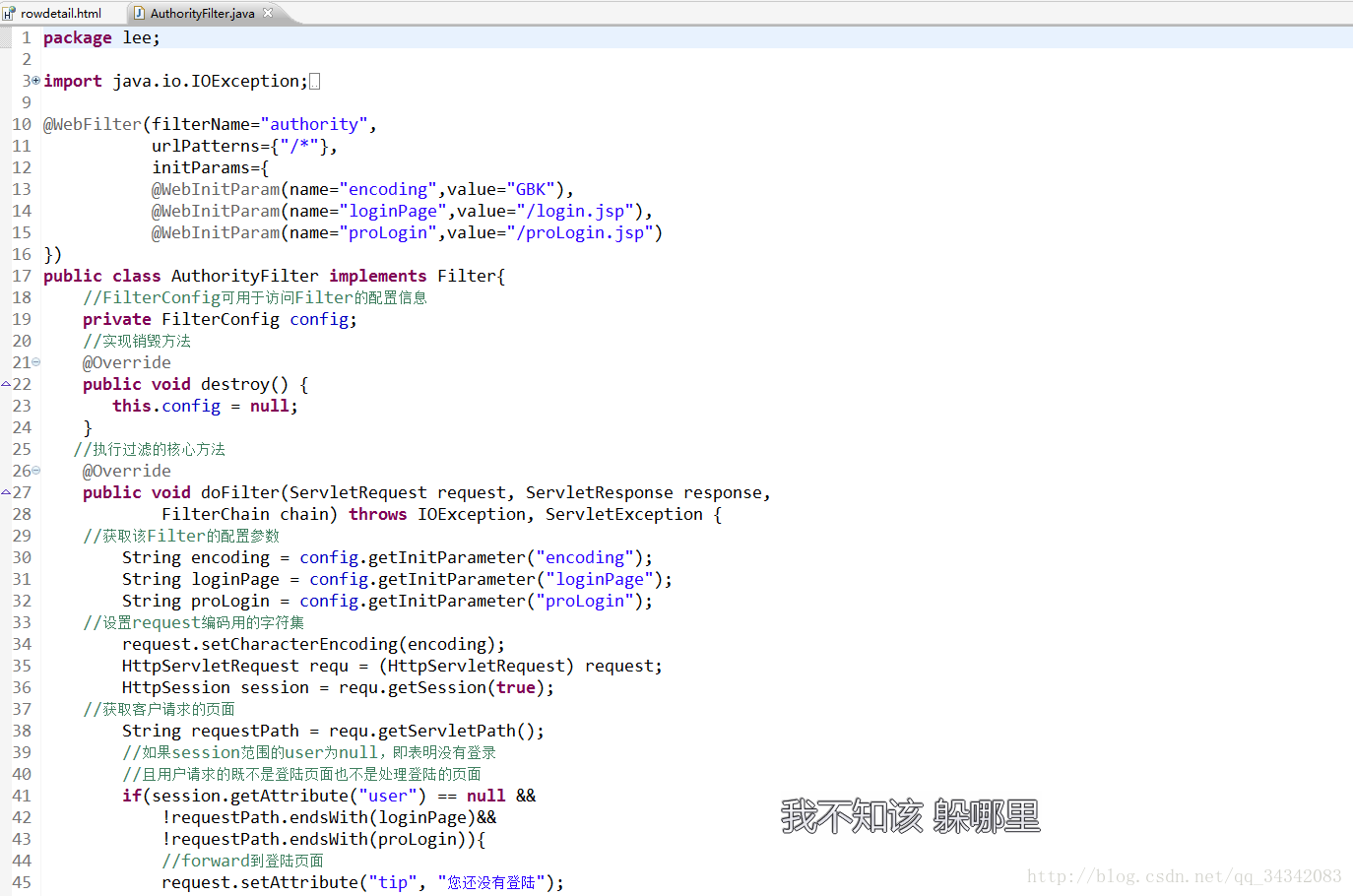Click the //执行过滤的核心方法 comment on line 25
Viewport: 1353px width, 896px height.
(x=150, y=449)
